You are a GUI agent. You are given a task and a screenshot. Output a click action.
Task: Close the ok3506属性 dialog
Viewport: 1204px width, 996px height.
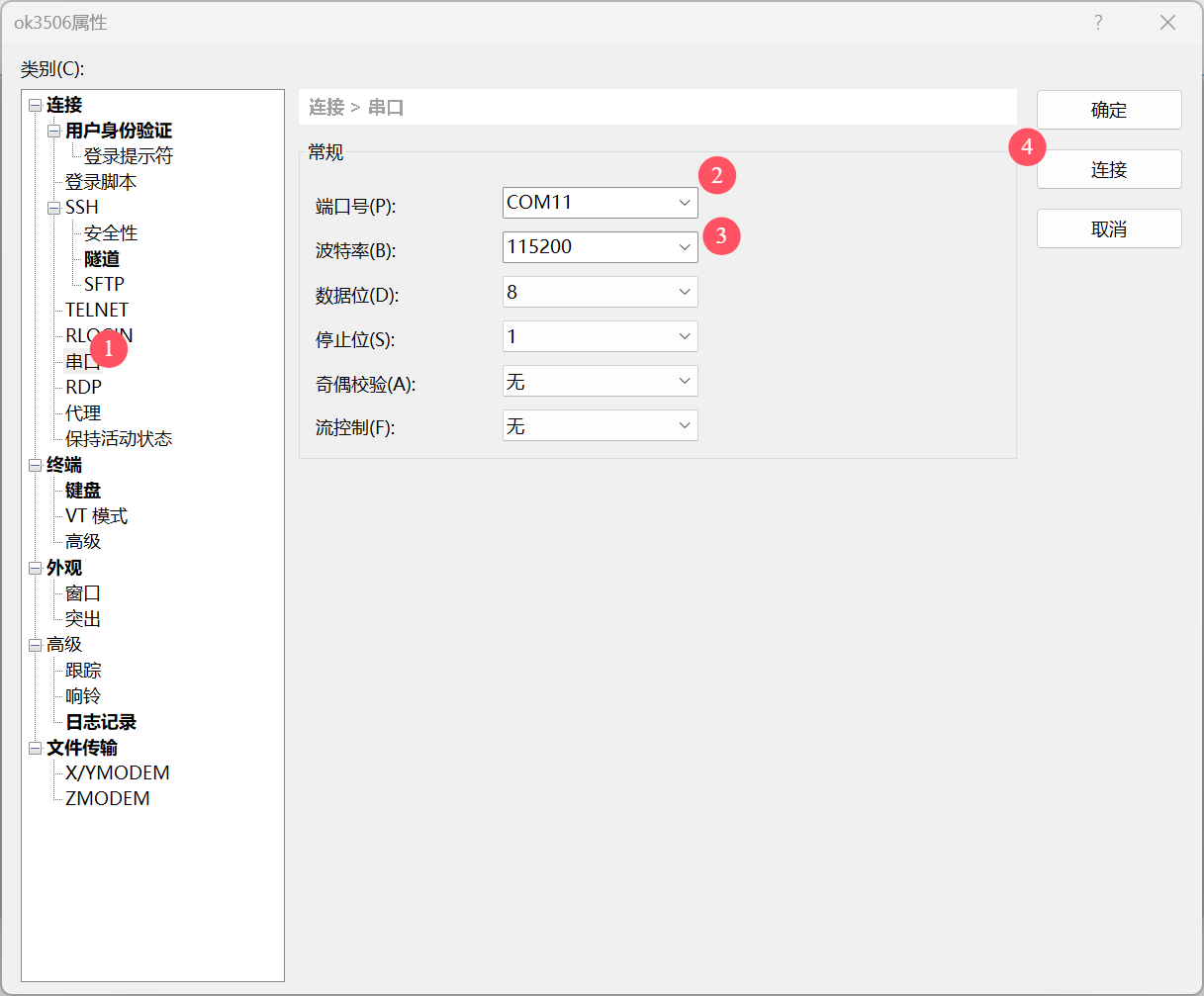(1168, 23)
